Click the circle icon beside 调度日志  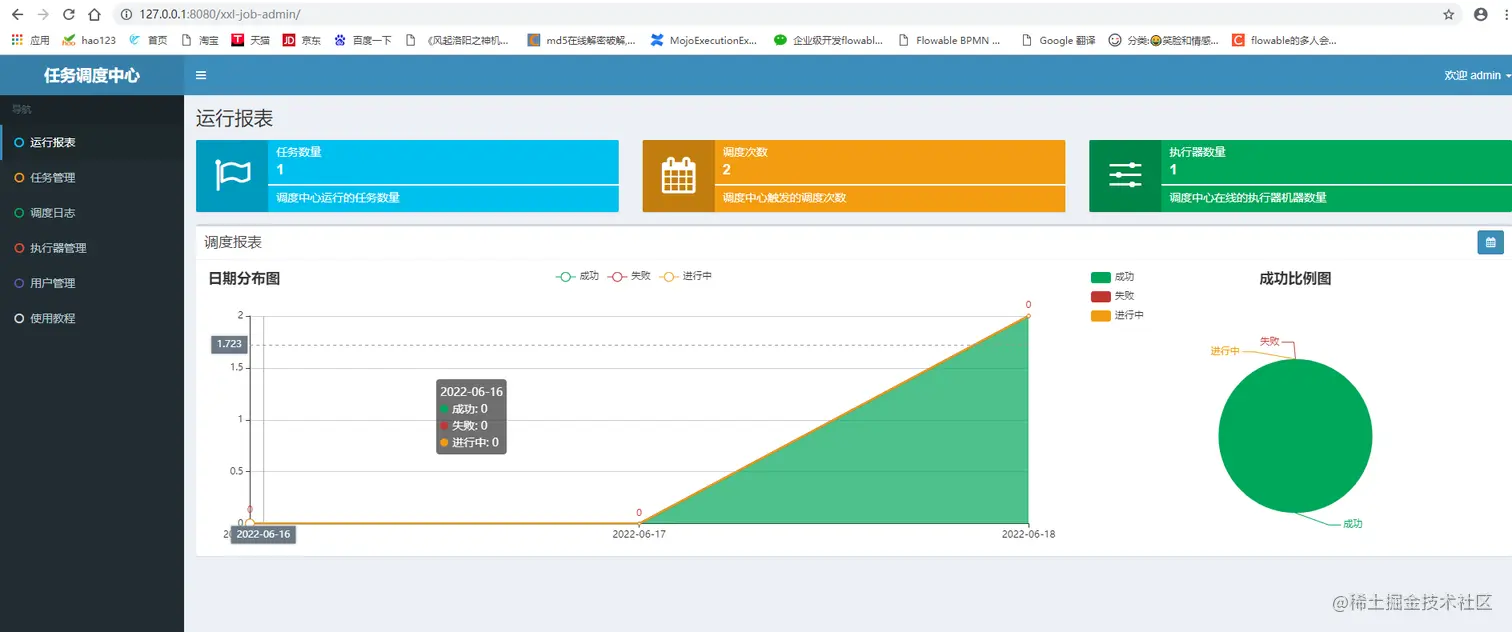19,212
